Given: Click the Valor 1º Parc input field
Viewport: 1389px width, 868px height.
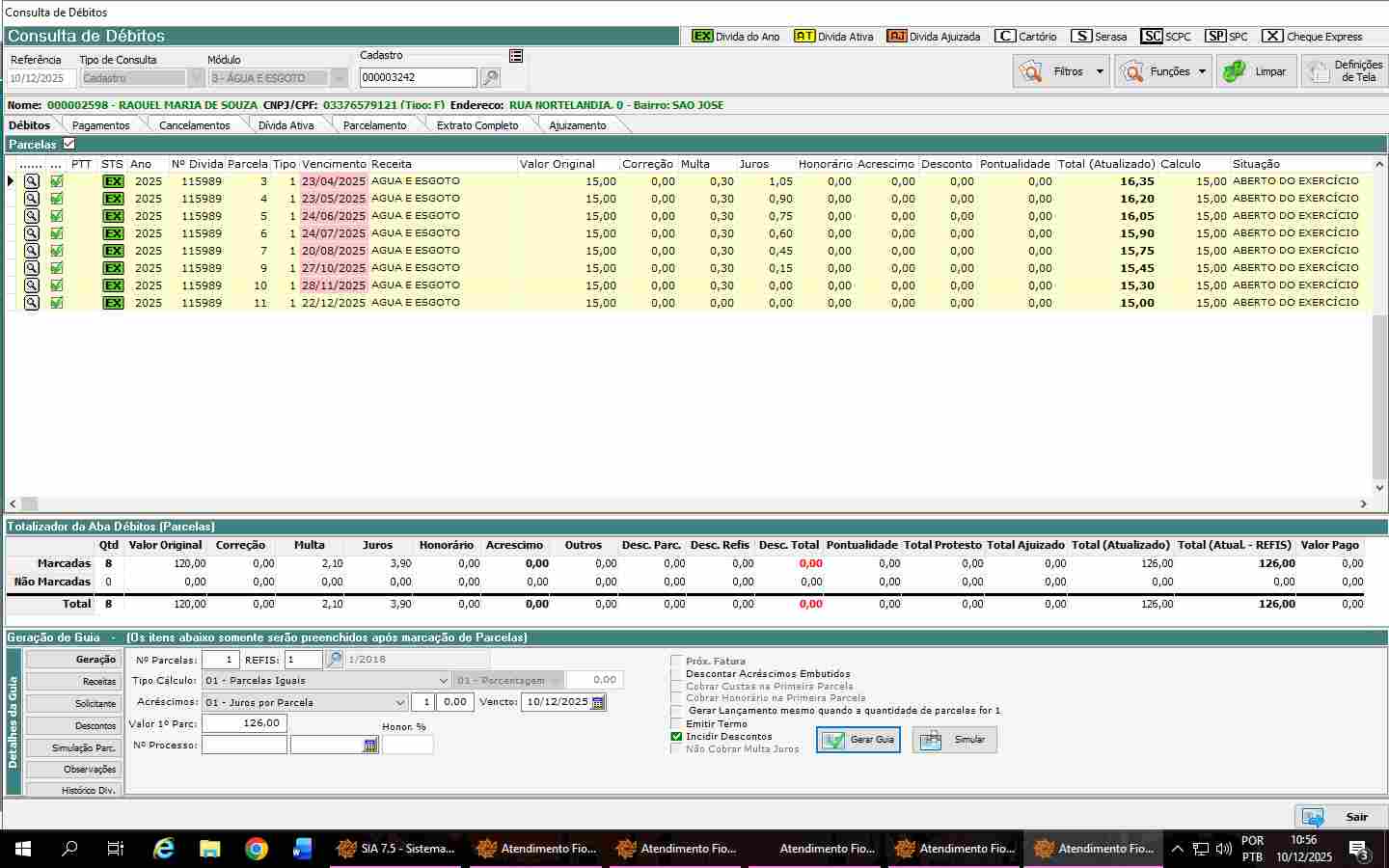Looking at the screenshot, I should (x=244, y=723).
